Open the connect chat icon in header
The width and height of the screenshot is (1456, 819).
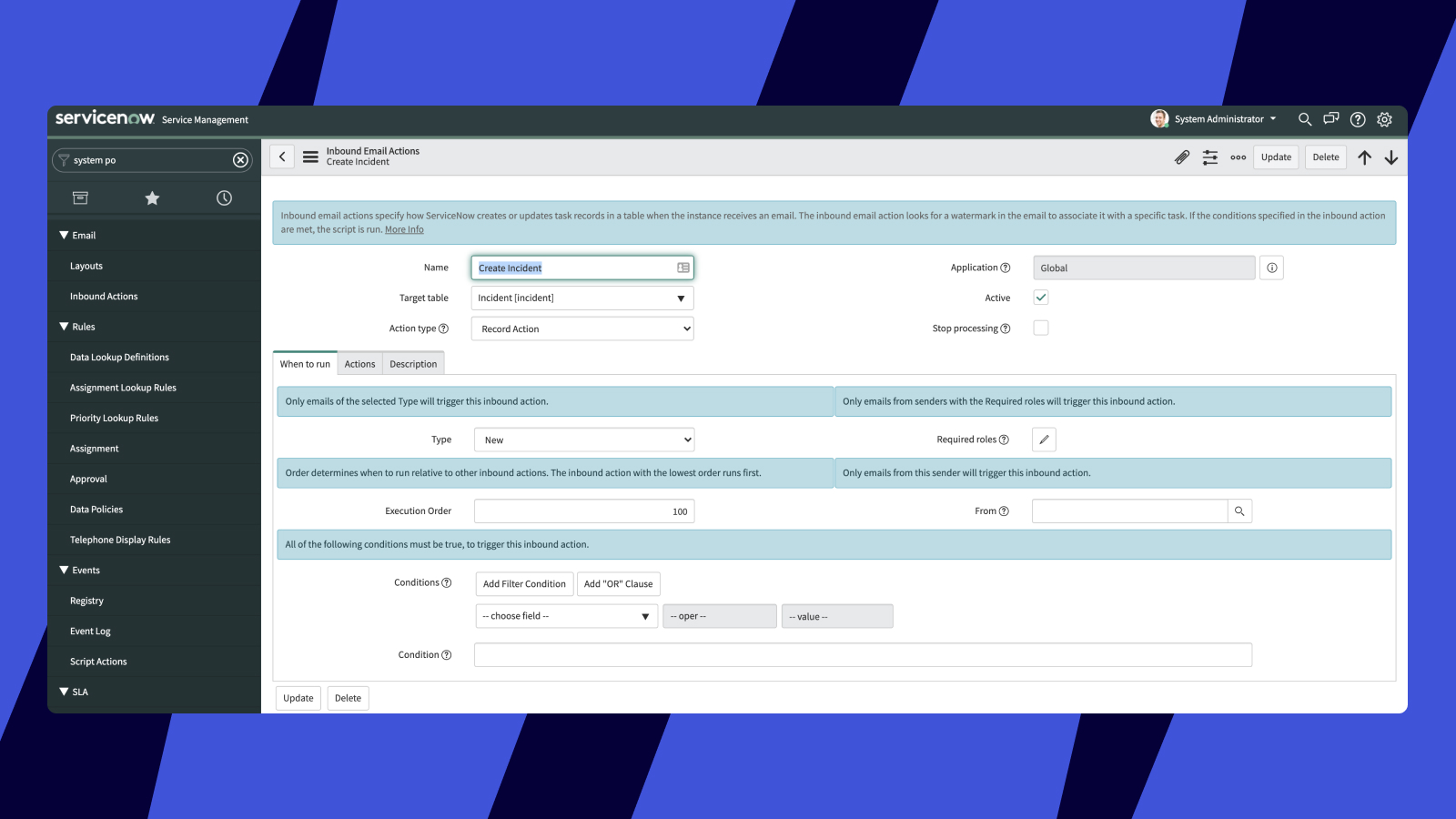(1330, 119)
